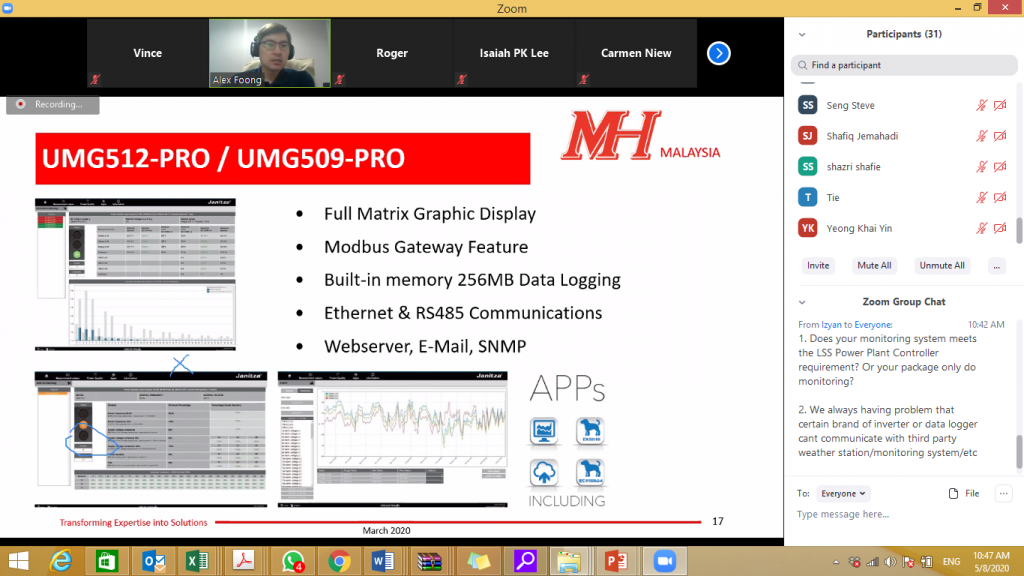This screenshot has width=1024, height=576.
Task: Select Alex Foong's video thumbnail
Action: (270, 53)
